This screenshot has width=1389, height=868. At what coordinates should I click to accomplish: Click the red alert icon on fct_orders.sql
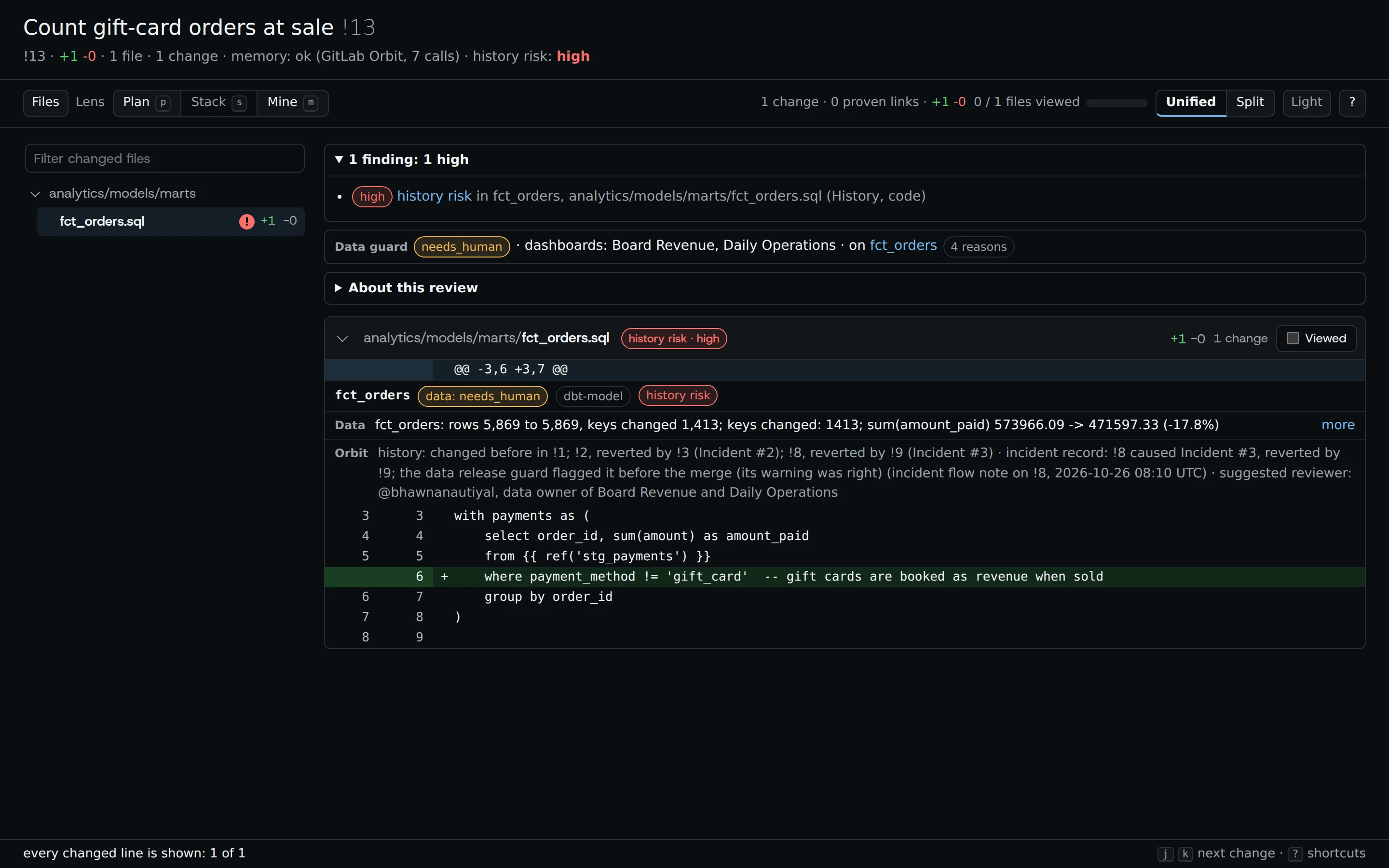(x=247, y=222)
